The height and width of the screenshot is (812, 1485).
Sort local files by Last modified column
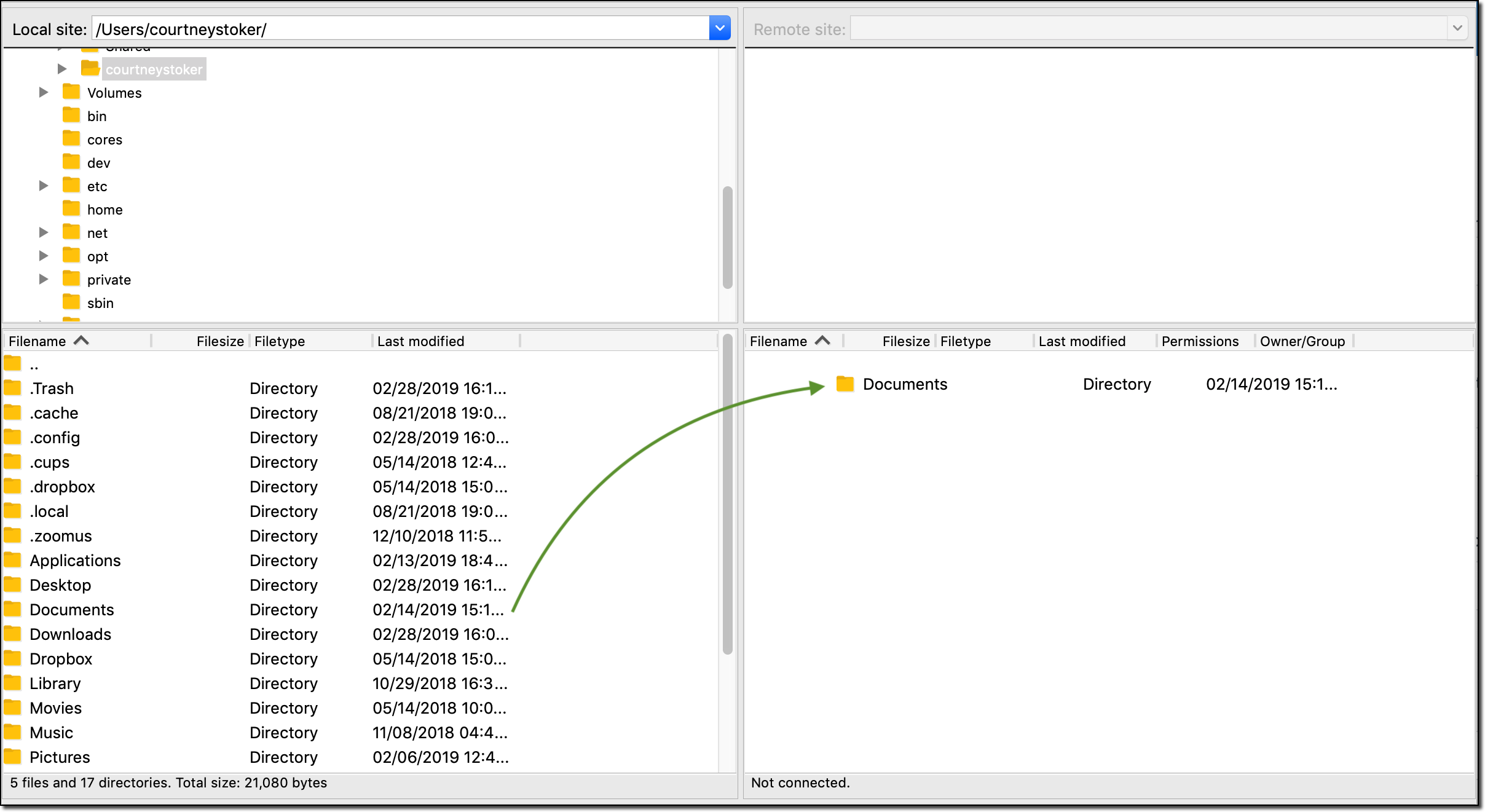pos(446,341)
